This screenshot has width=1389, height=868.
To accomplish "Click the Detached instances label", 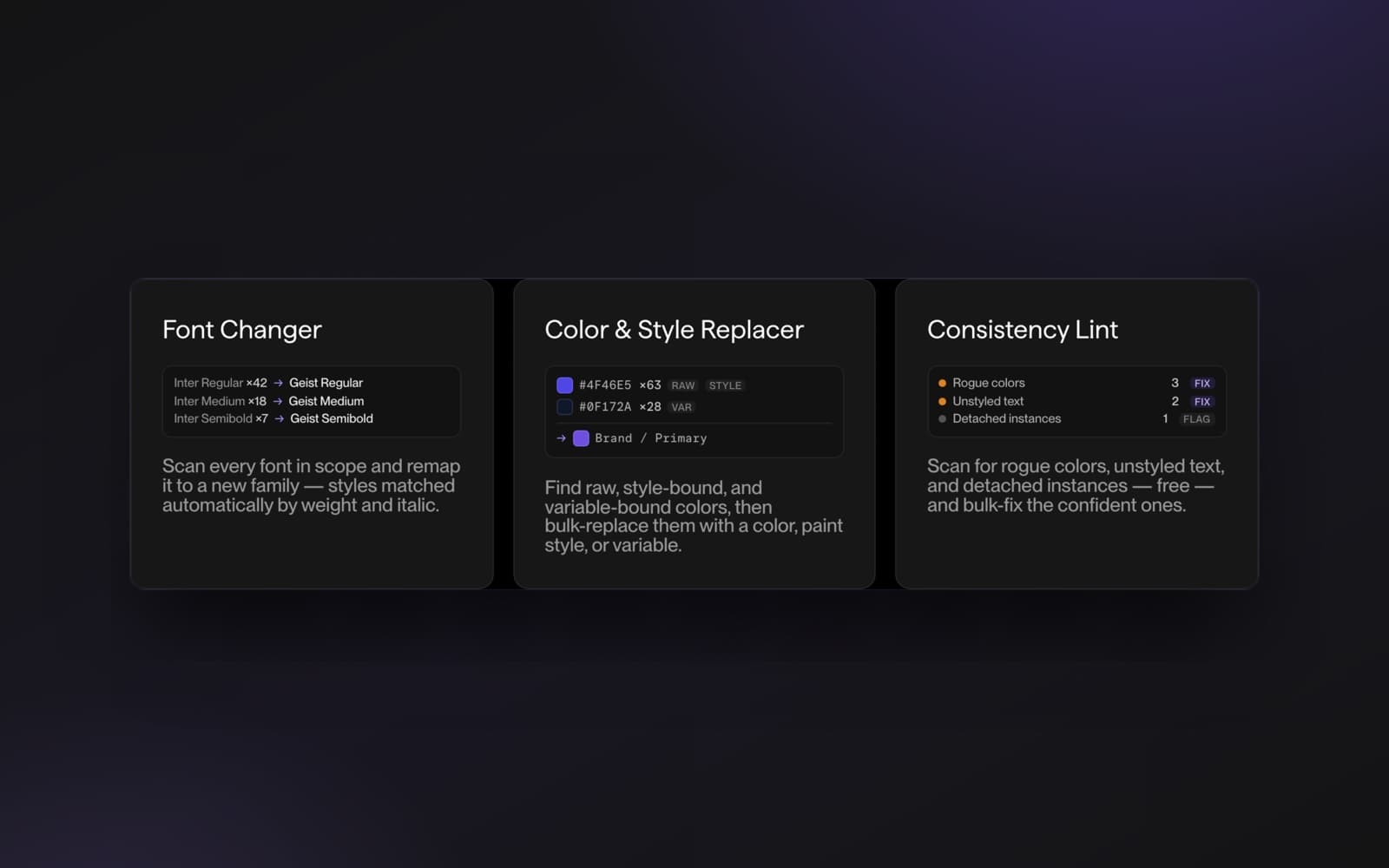I will coord(1007,418).
